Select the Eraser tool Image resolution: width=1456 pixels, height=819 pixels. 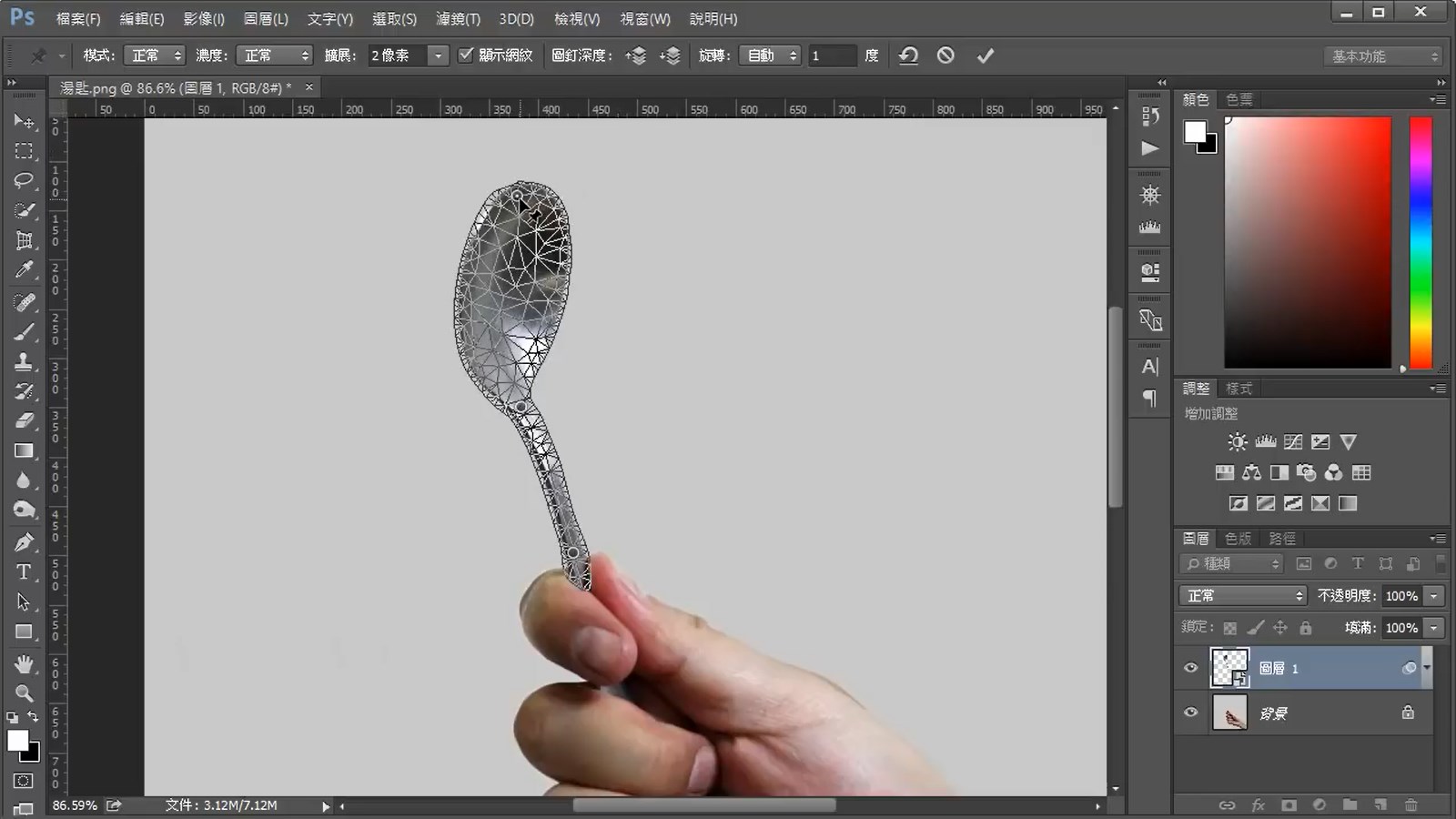(x=24, y=421)
